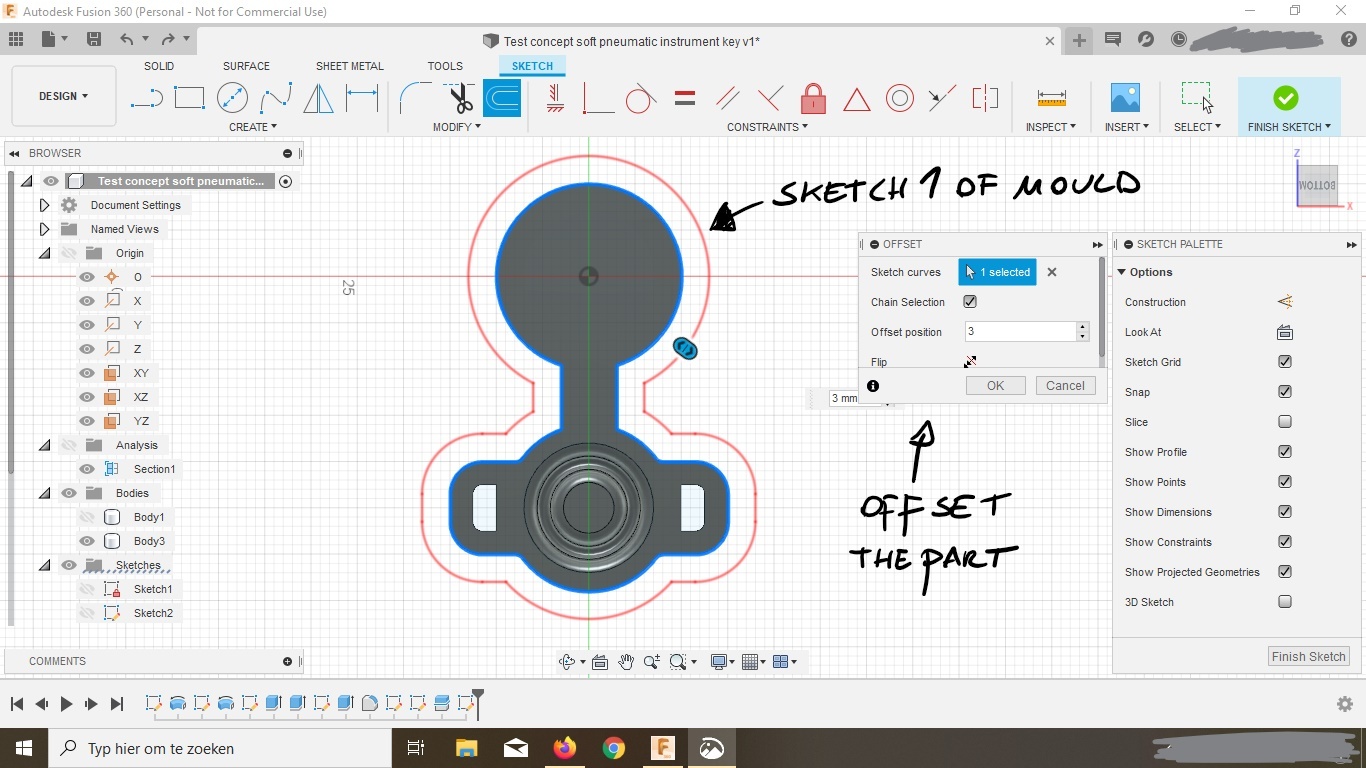Toggle visibility of Body3
Viewport: 1366px width, 768px height.
87,541
